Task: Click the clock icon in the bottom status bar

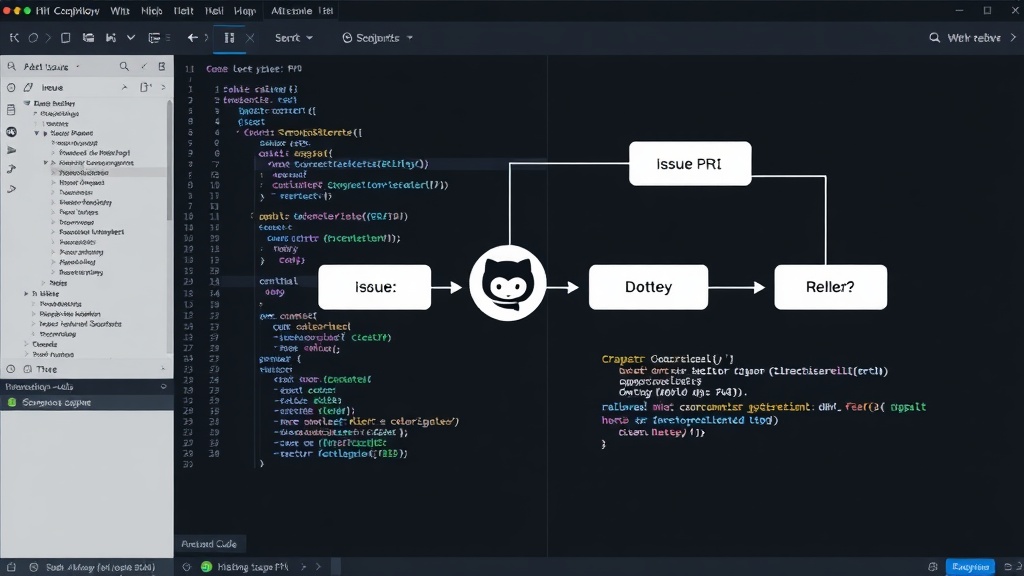Action: [x=34, y=568]
